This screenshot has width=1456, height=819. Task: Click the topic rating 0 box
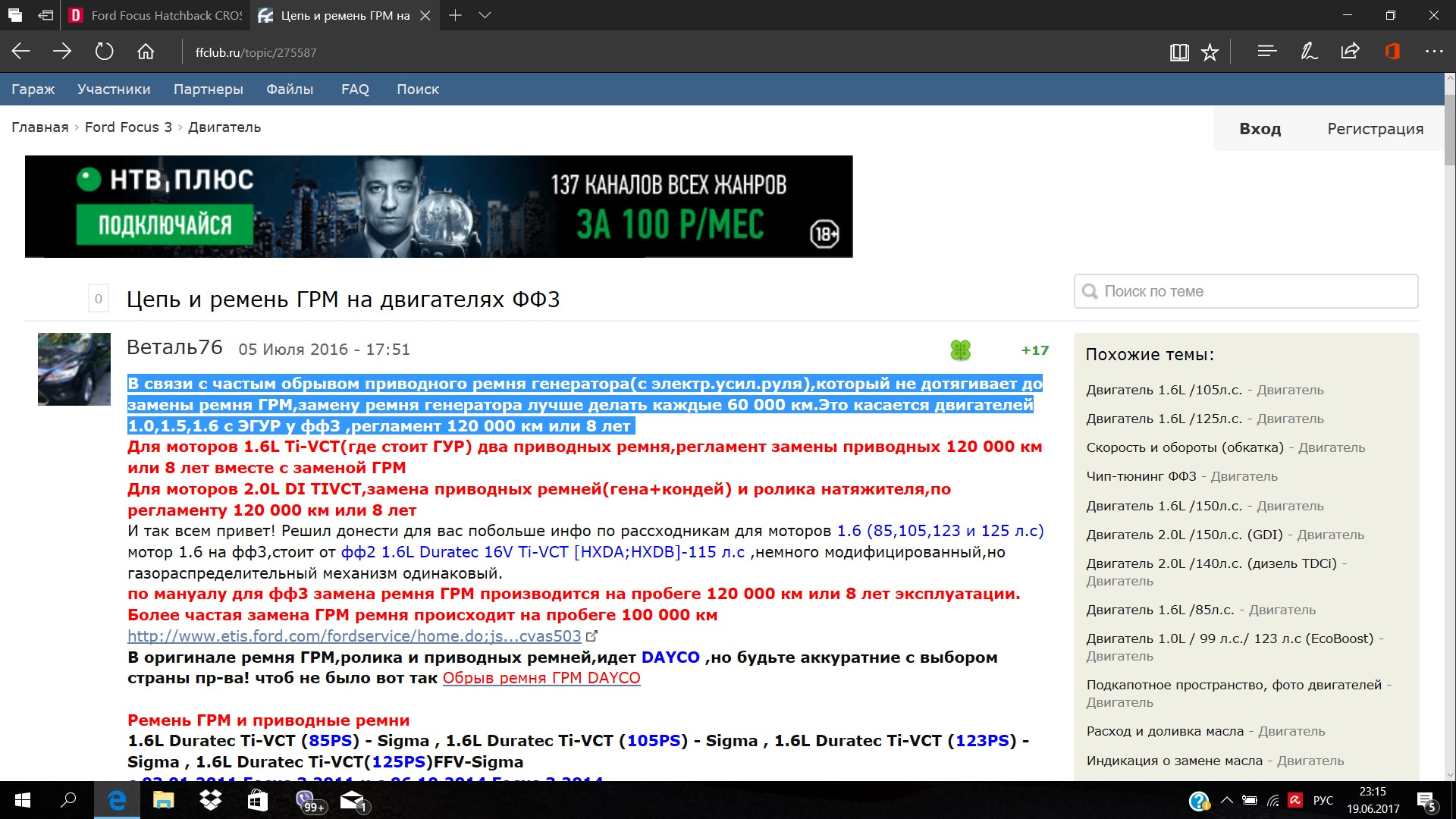pos(99,299)
